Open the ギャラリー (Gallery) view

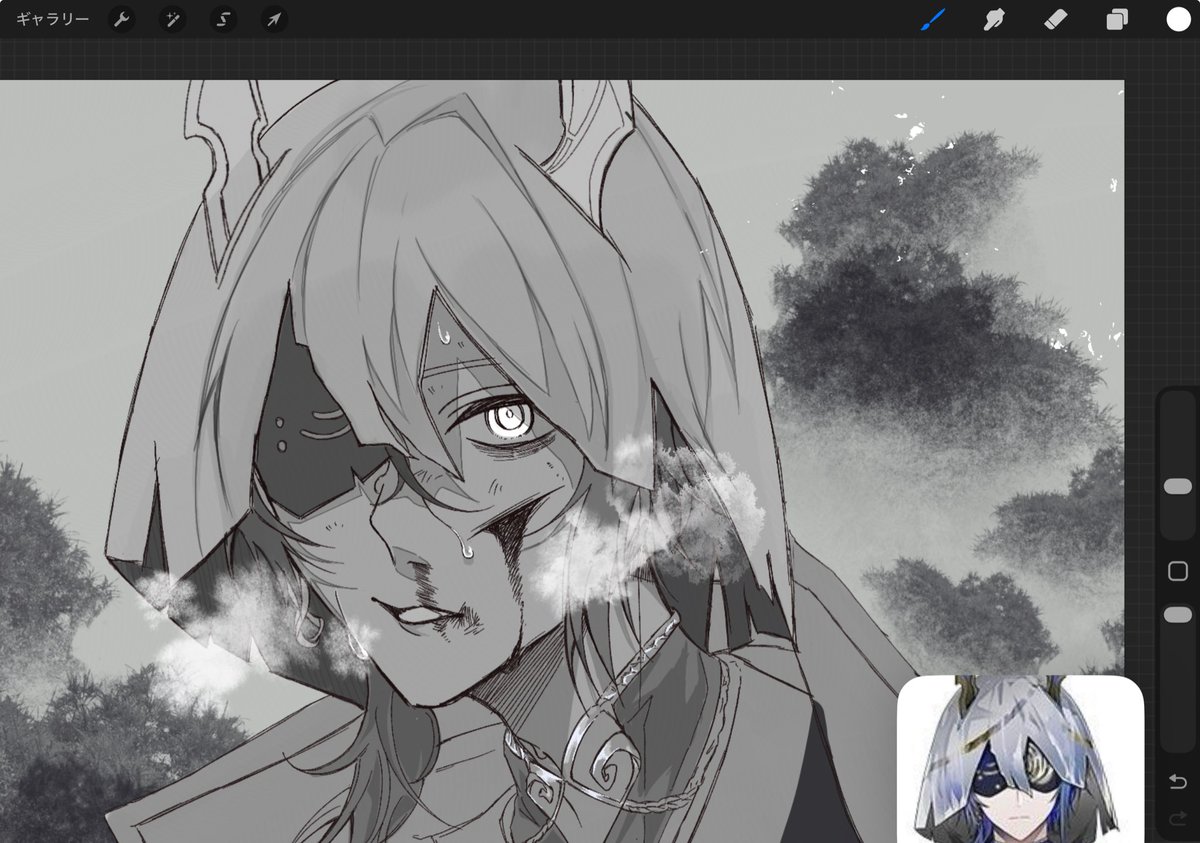click(x=52, y=20)
